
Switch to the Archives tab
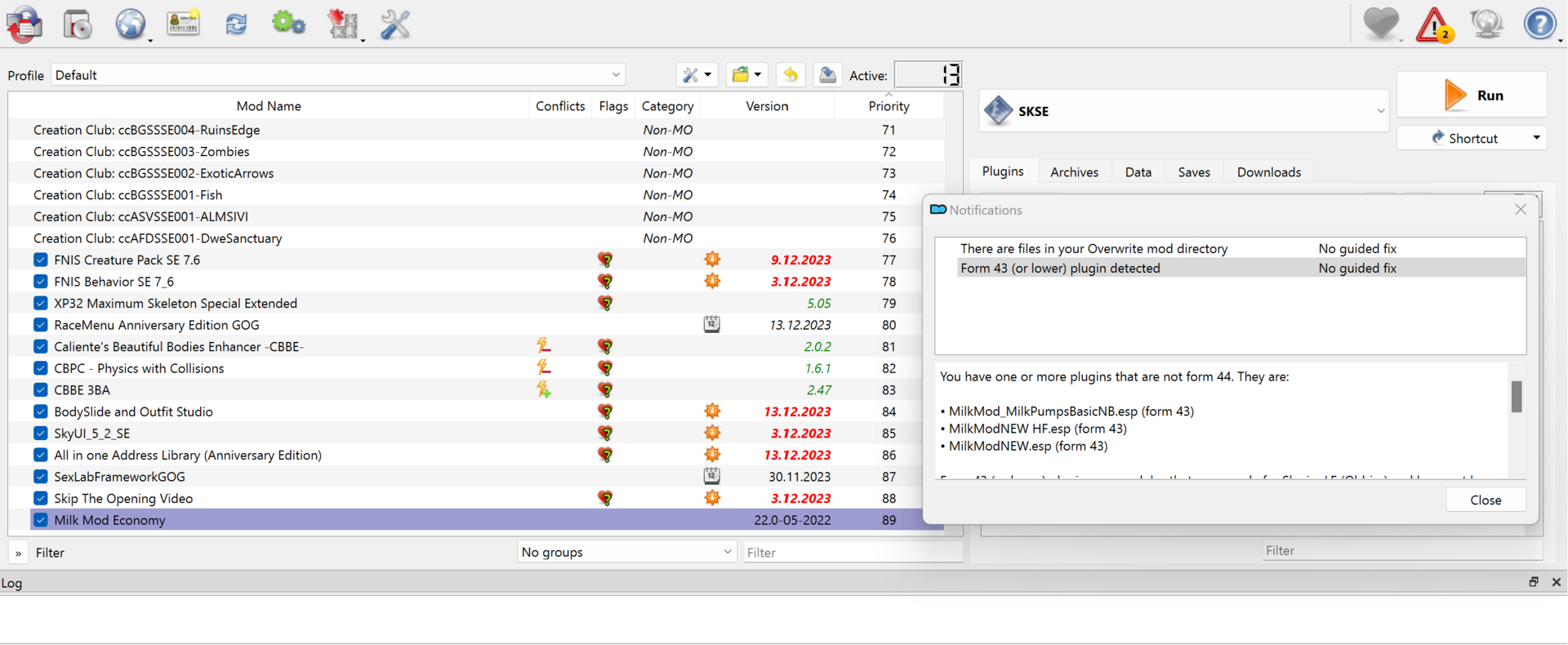pos(1074,172)
